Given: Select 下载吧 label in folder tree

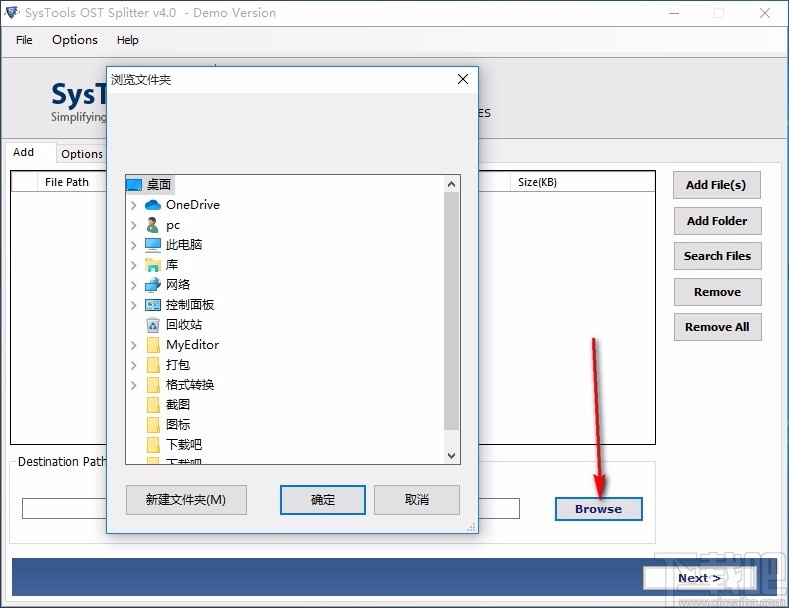Looking at the screenshot, I should [184, 445].
